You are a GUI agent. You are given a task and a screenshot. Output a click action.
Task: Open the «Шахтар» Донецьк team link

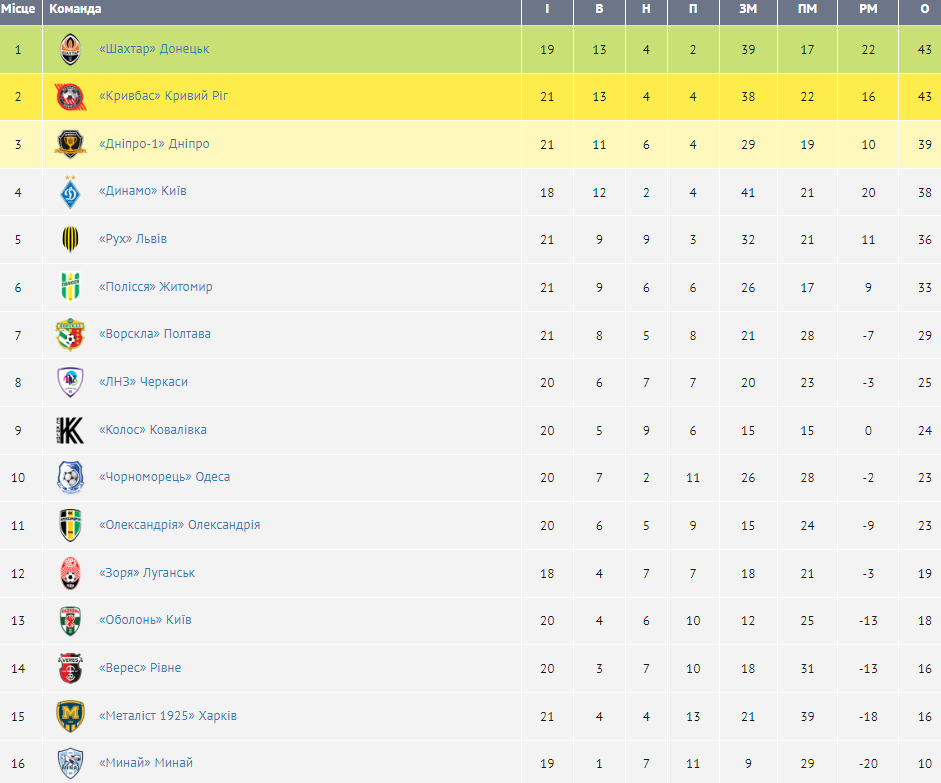(154, 49)
